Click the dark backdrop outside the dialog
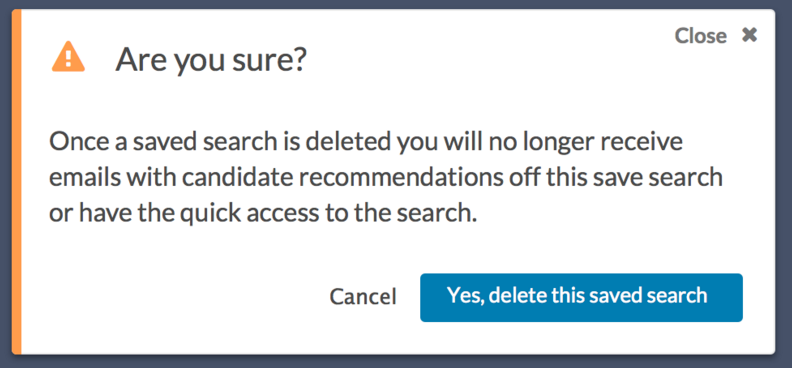792x368 pixels. click(396, 361)
